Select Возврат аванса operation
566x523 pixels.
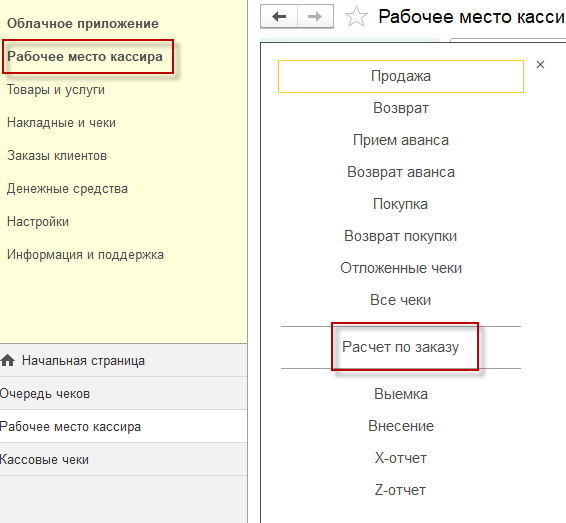[x=401, y=172]
